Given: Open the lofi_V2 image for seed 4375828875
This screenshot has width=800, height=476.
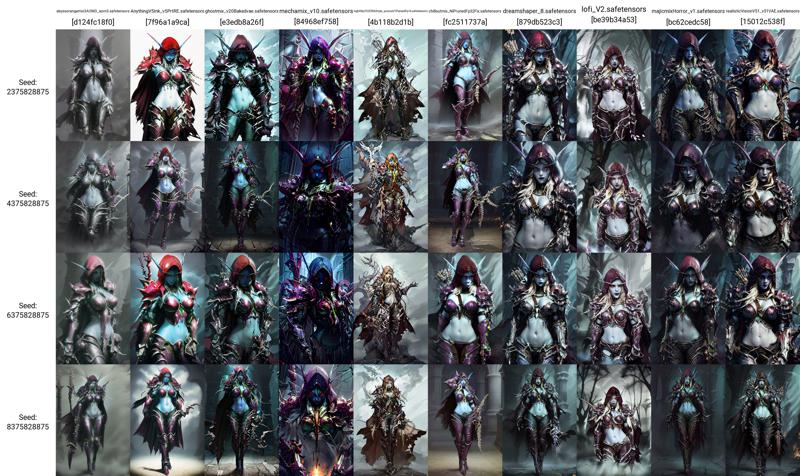Looking at the screenshot, I should pos(613,196).
